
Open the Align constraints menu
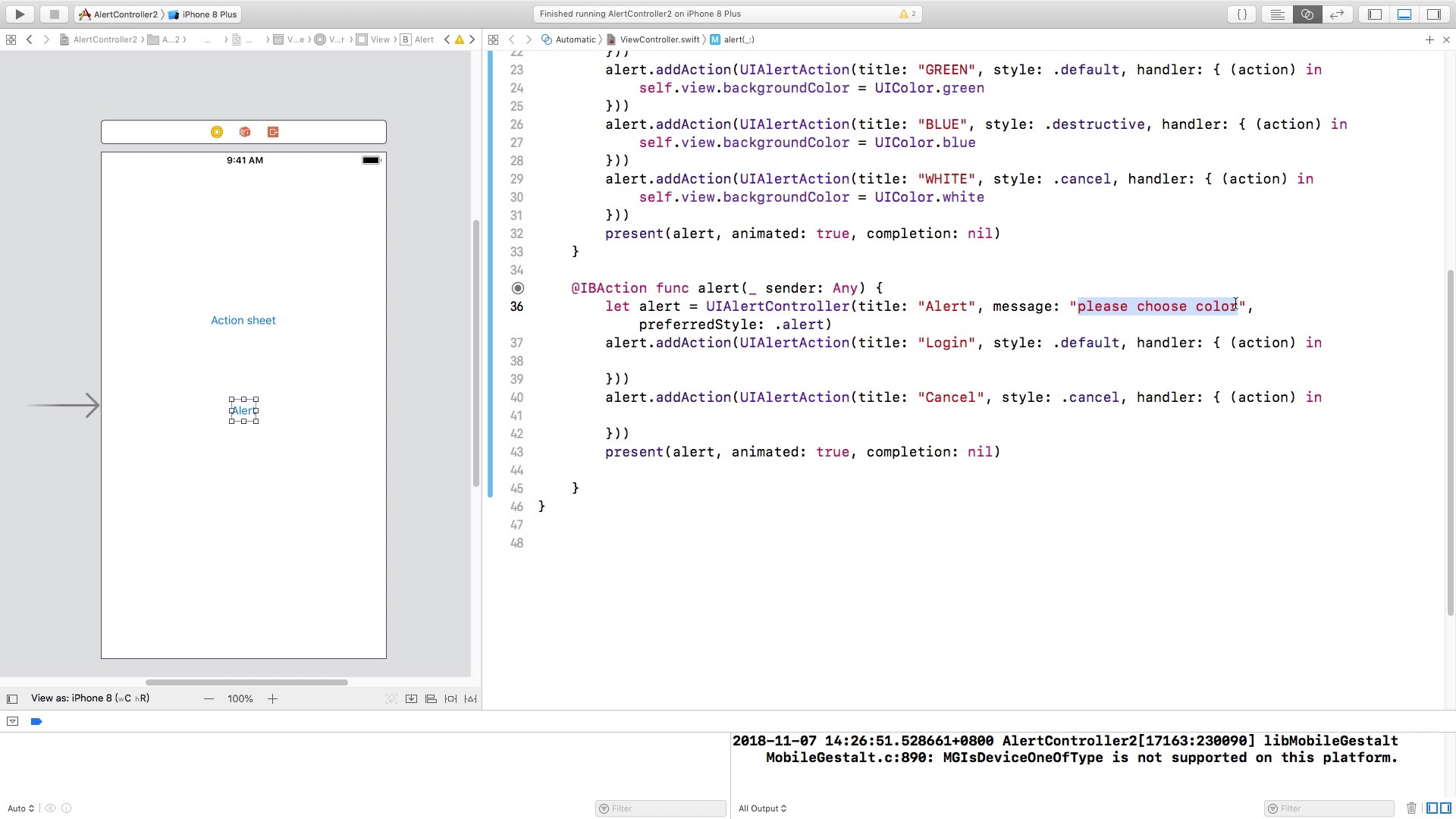pos(431,698)
